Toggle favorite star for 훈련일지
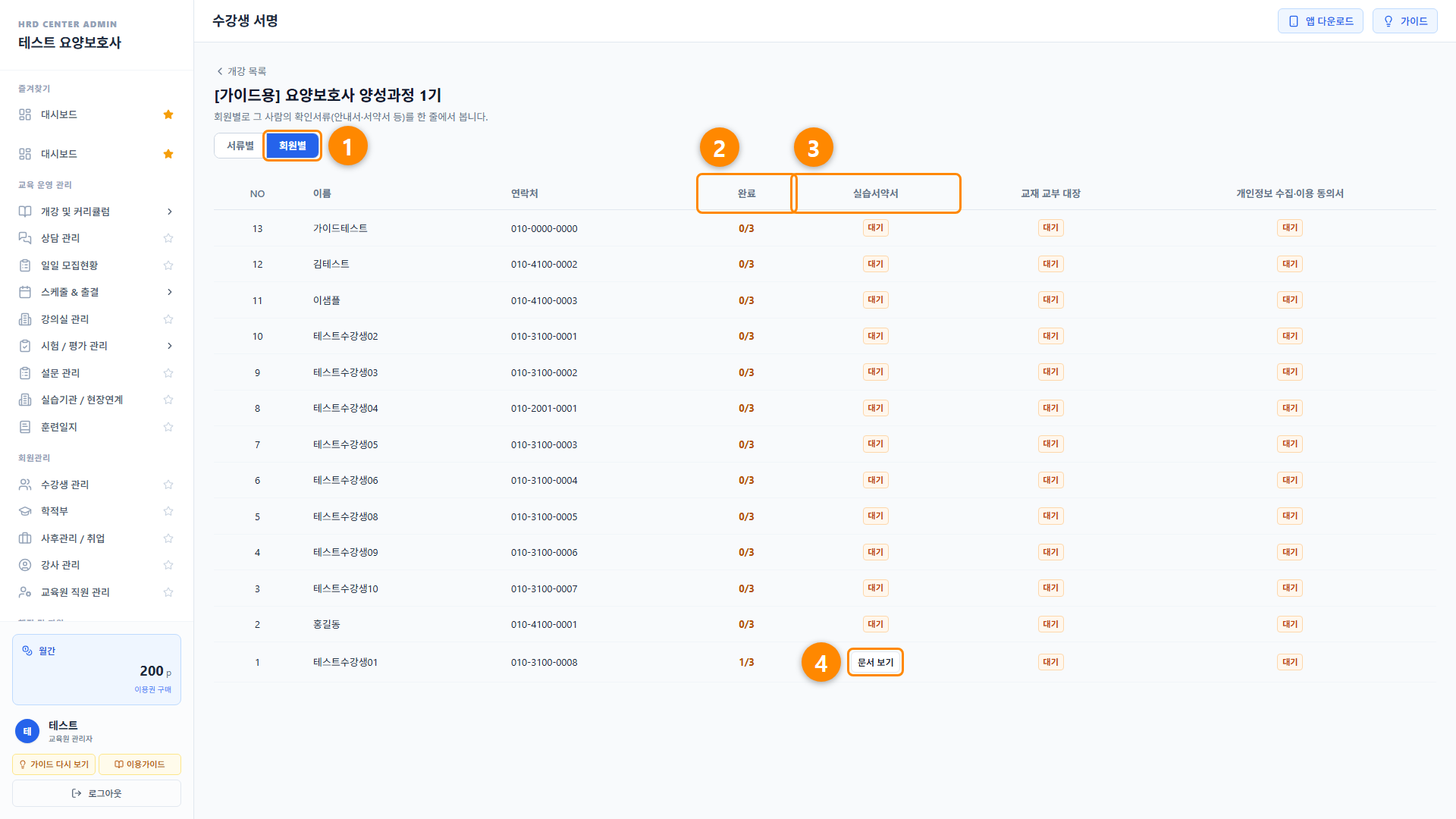 [168, 427]
